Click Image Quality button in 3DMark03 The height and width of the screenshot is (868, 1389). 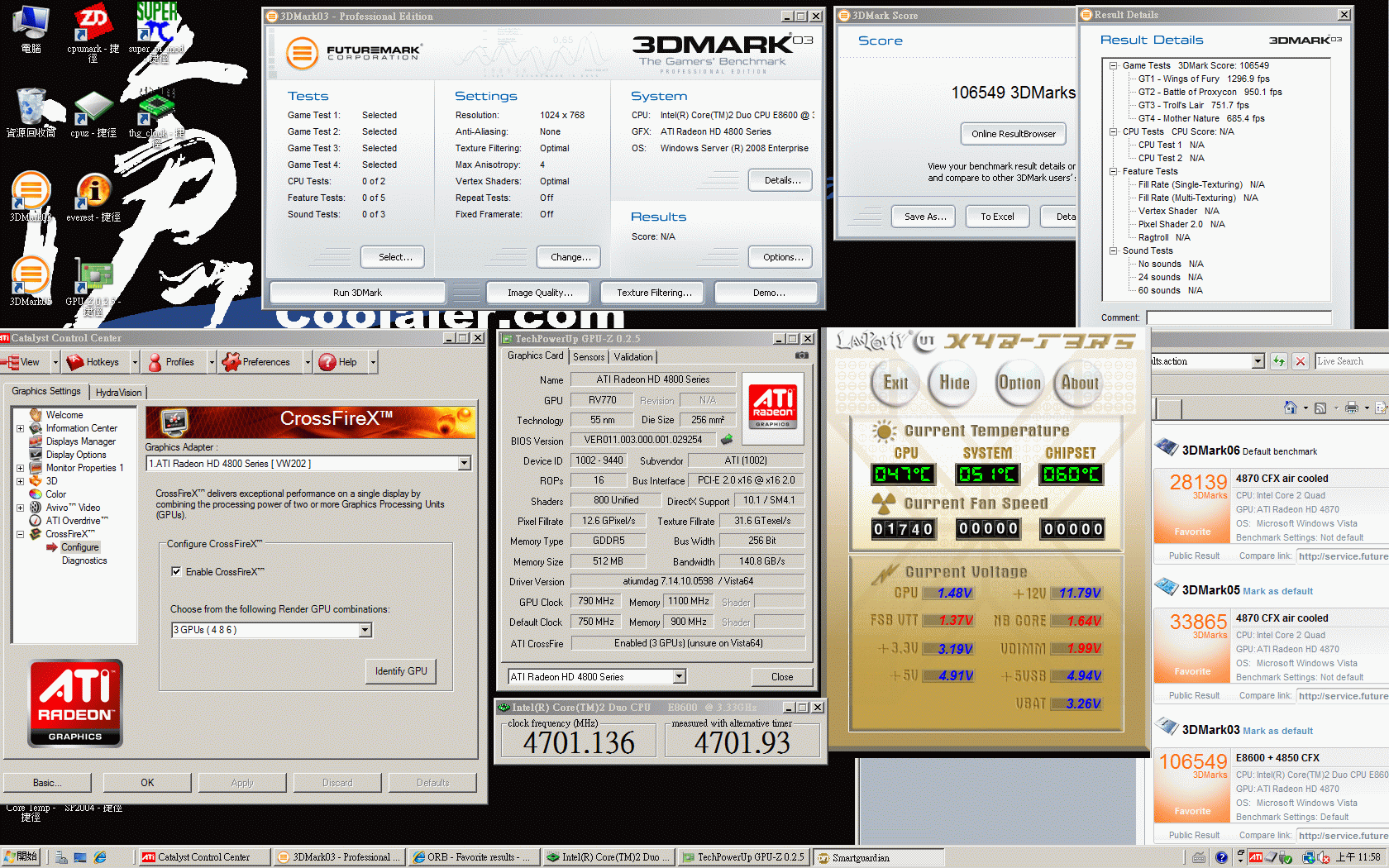[x=540, y=293]
